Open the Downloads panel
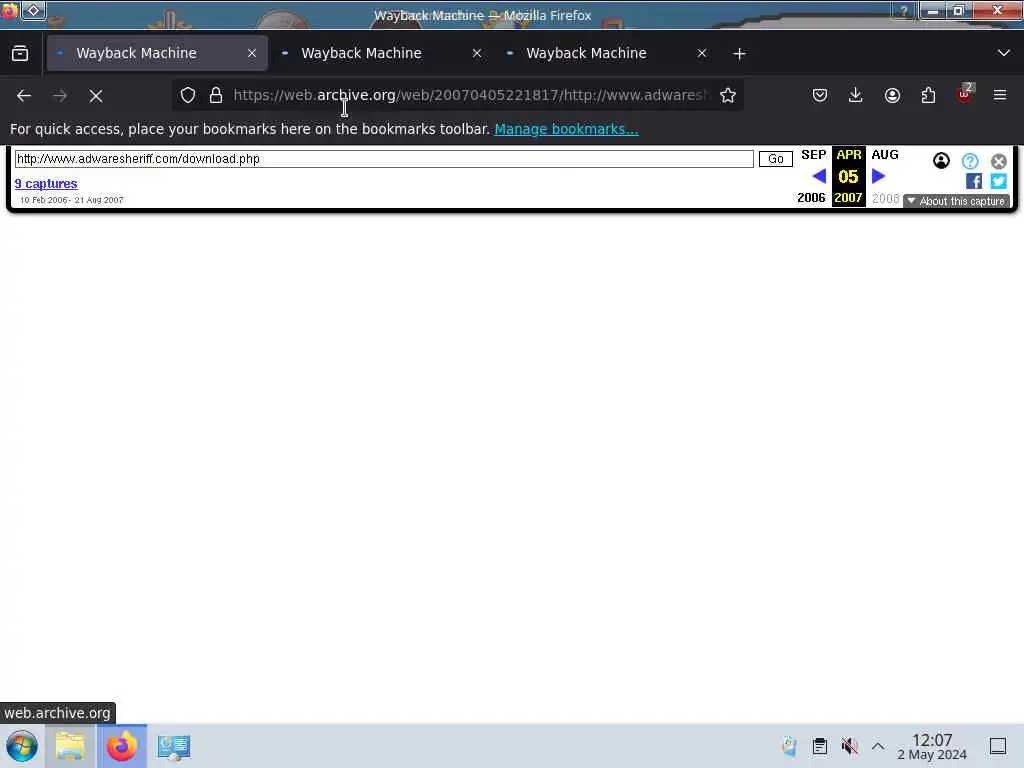This screenshot has height=768, width=1024. [x=856, y=96]
